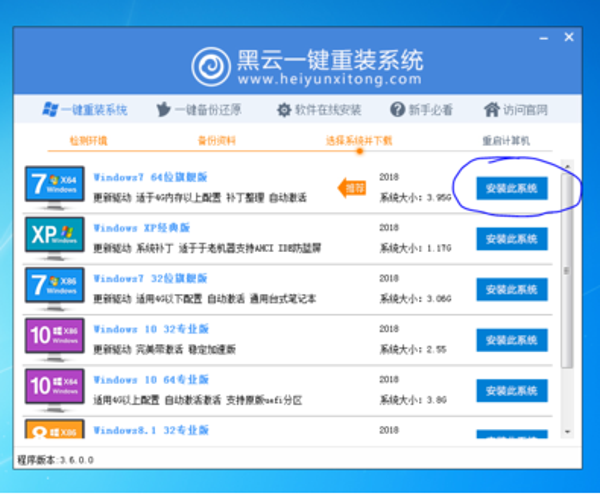This screenshot has height=496, width=600.
Task: Close the 黑云一键重装系统 window
Action: tap(569, 37)
